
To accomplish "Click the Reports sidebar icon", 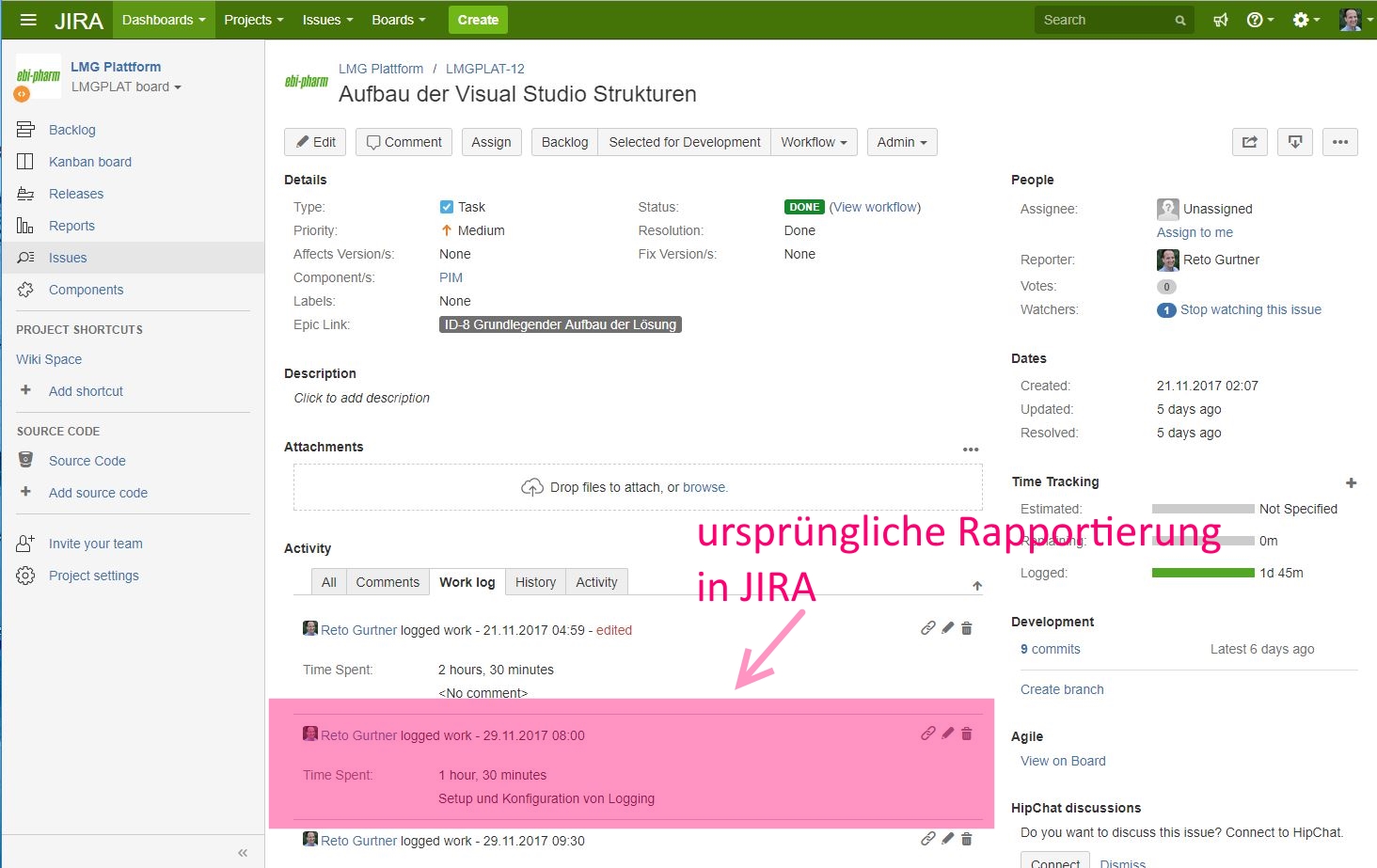I will [25, 226].
